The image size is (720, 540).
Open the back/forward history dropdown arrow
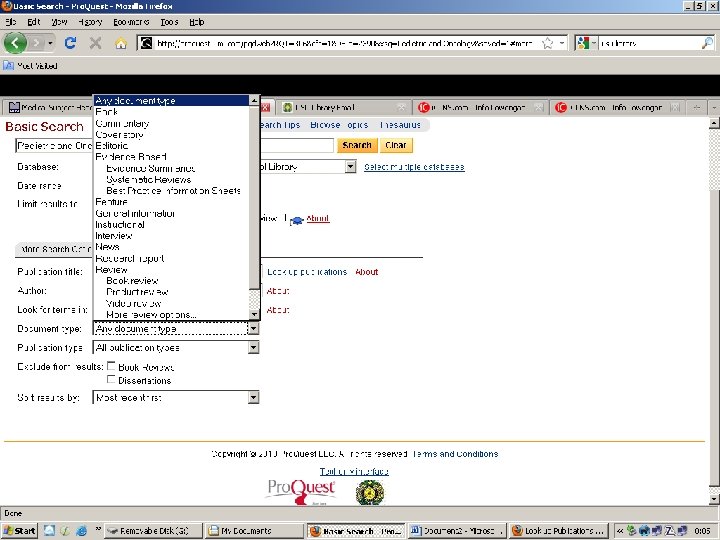[50, 43]
